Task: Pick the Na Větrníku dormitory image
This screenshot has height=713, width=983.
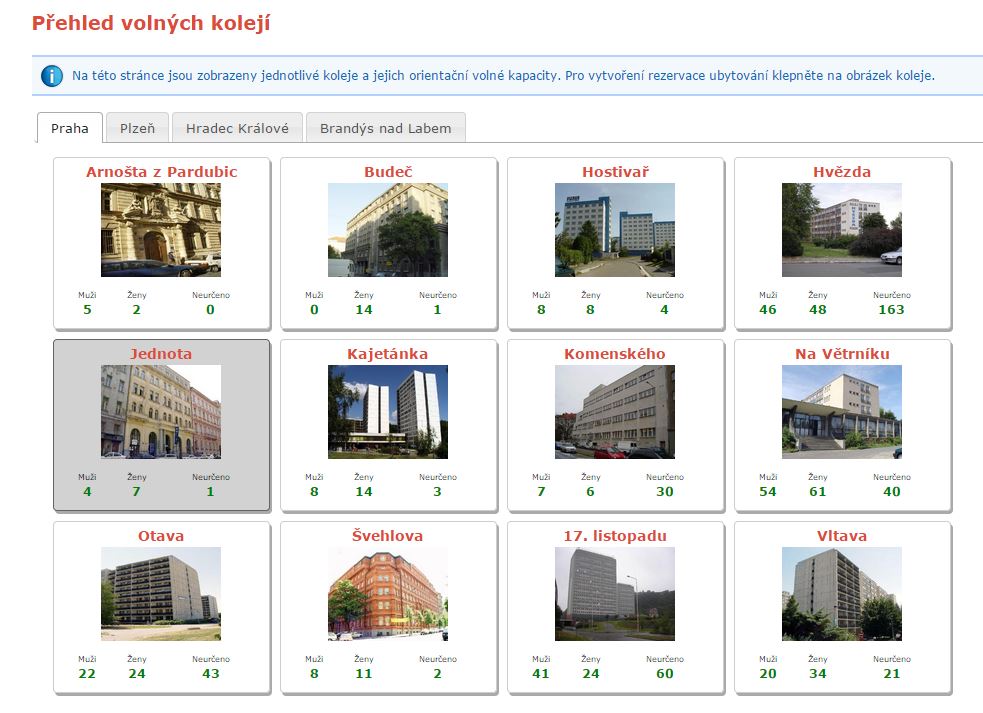Action: click(842, 412)
